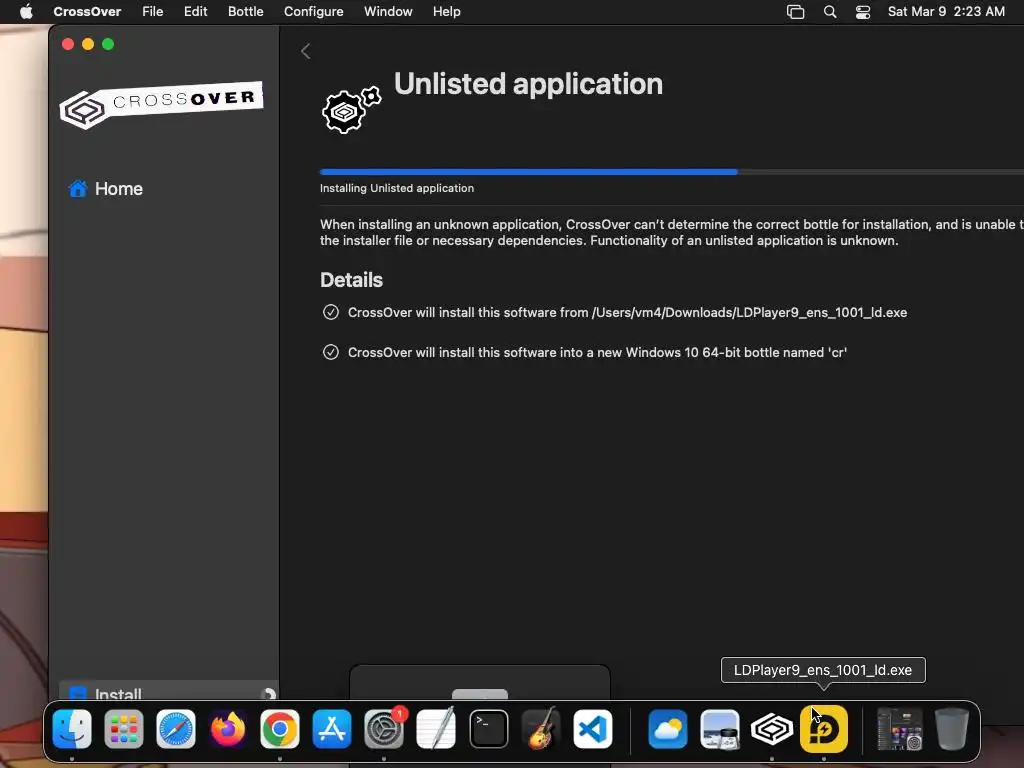Open the Configure menu

click(313, 12)
